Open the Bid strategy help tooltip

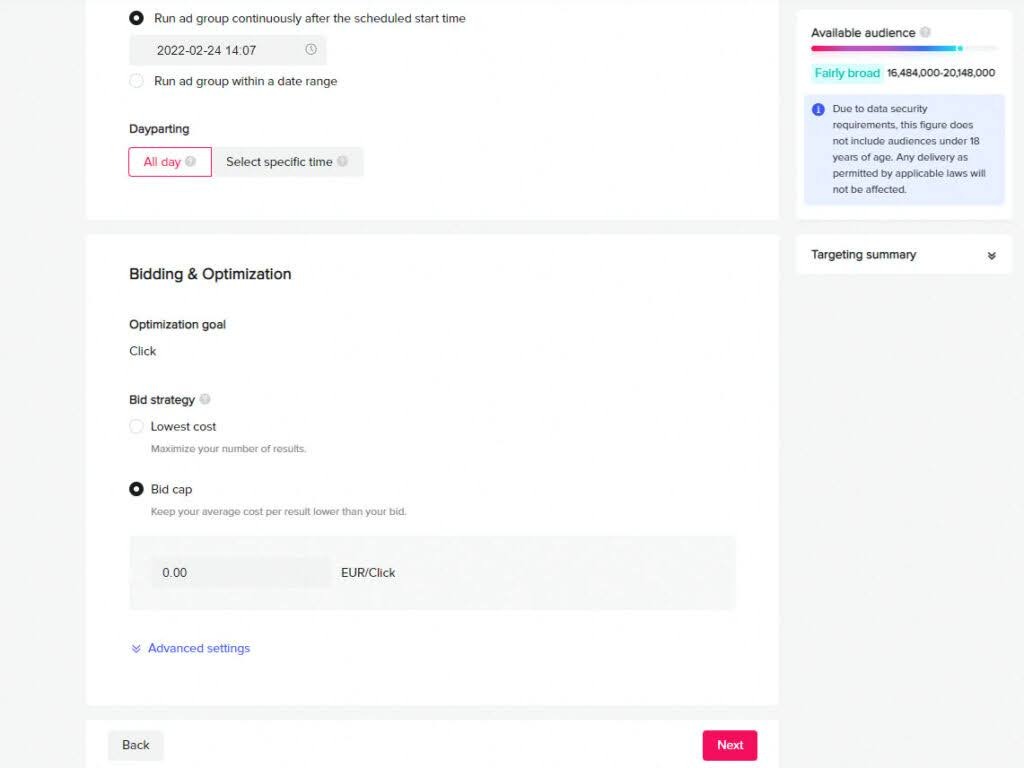(205, 399)
